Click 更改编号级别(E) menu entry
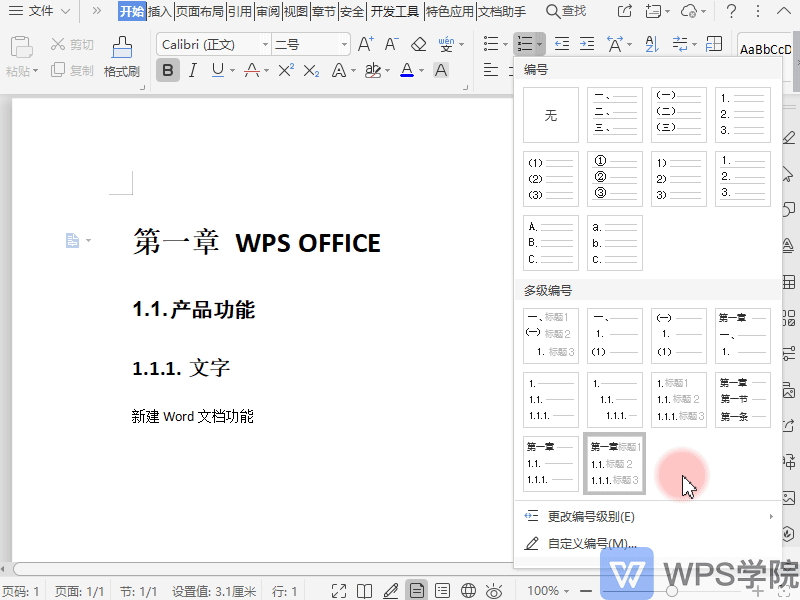Image resolution: width=800 pixels, height=600 pixels. tap(647, 516)
